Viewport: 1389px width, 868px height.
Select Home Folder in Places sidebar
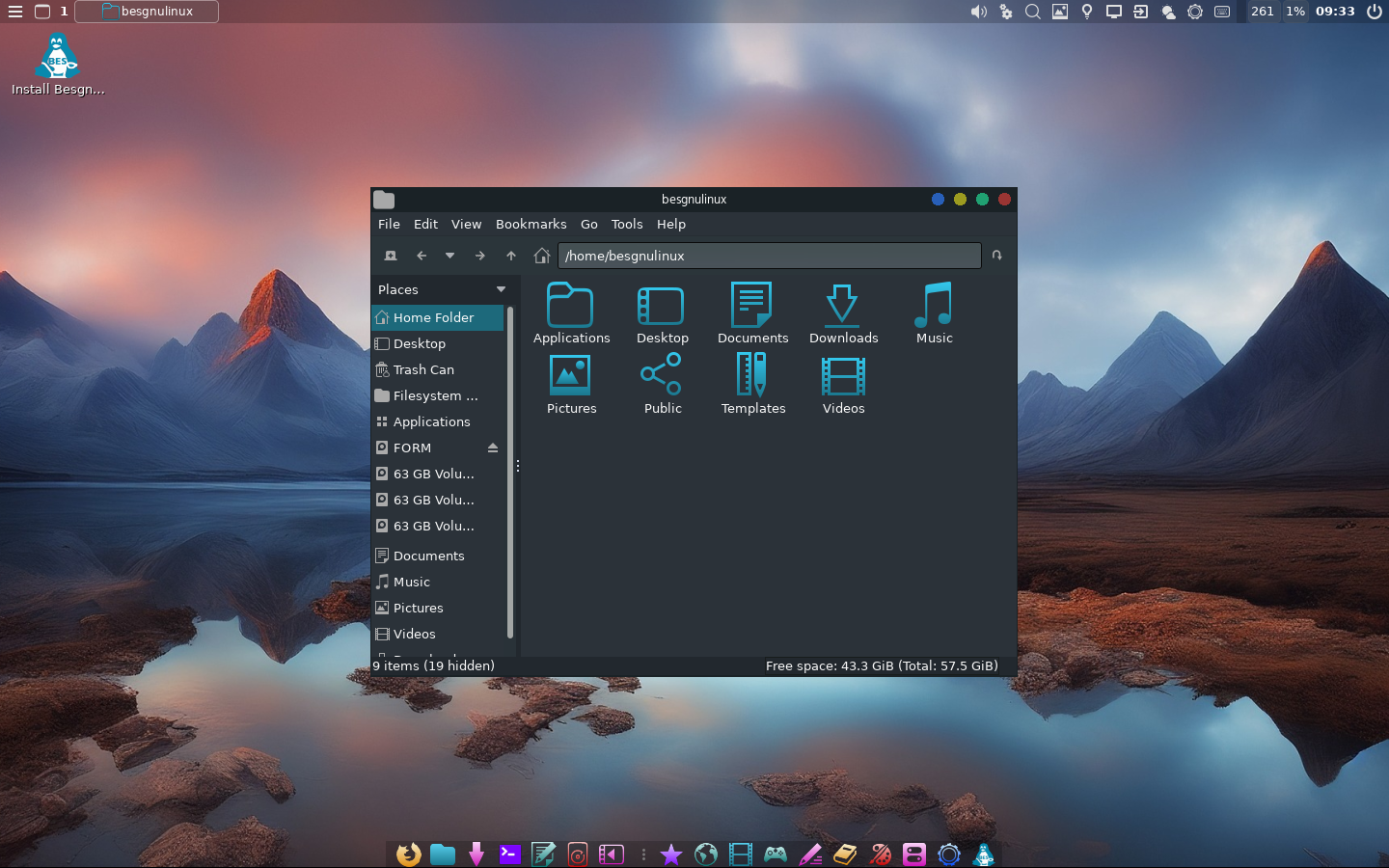[438, 317]
